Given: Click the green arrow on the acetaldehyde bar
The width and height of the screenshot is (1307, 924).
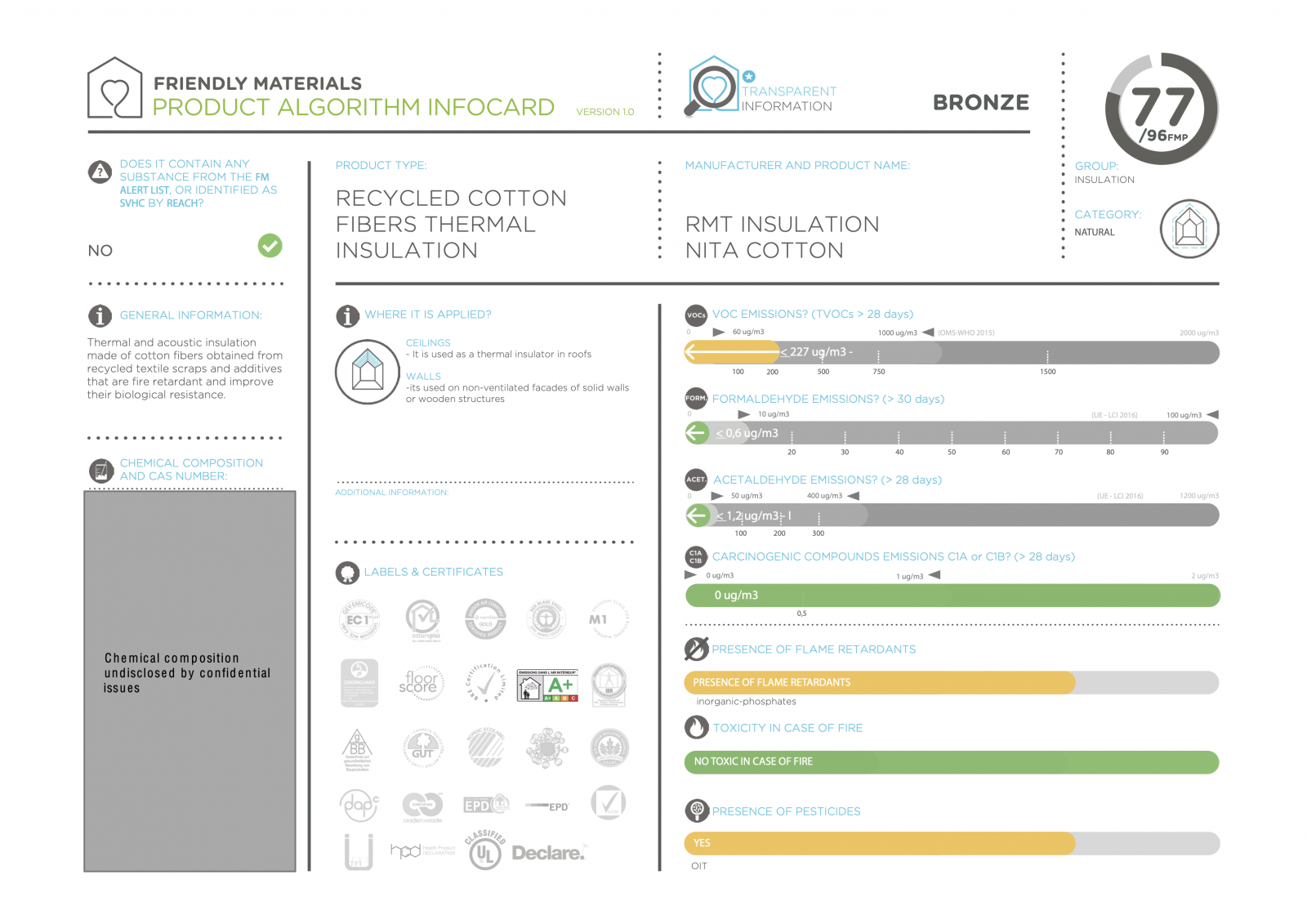Looking at the screenshot, I should click(x=698, y=516).
